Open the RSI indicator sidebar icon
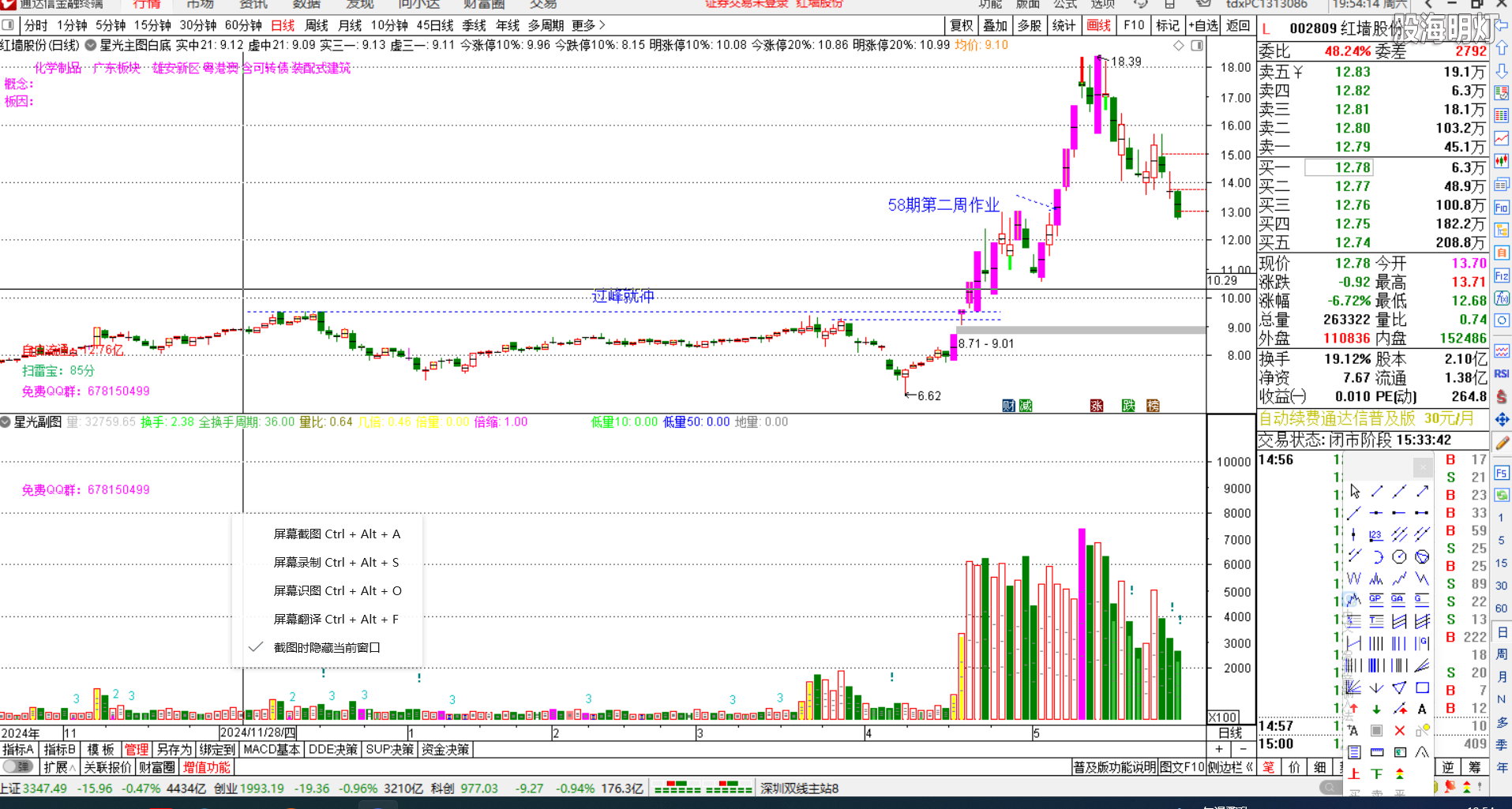 pyautogui.click(x=1501, y=373)
